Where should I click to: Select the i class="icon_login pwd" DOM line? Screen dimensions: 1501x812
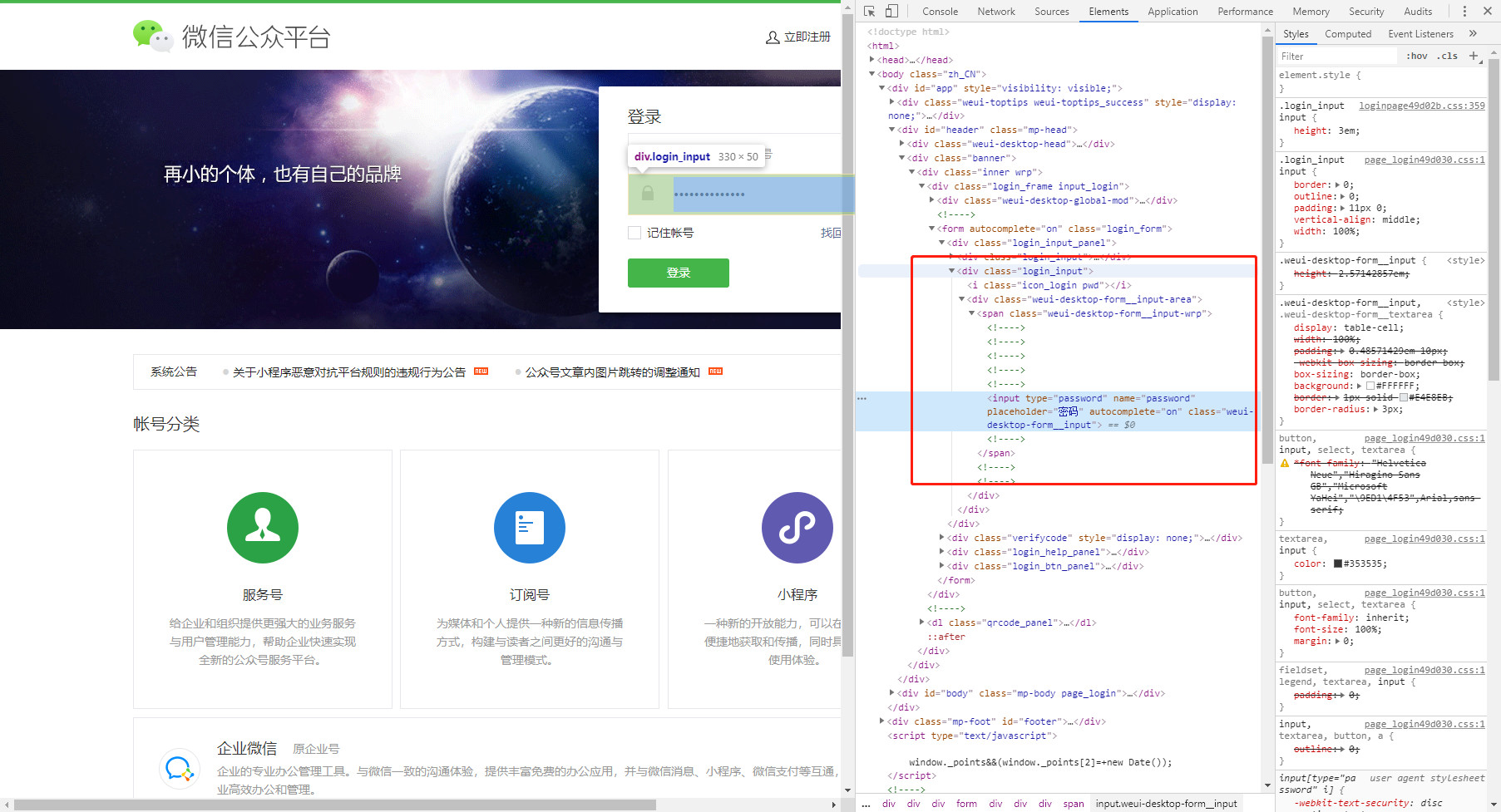[1049, 285]
